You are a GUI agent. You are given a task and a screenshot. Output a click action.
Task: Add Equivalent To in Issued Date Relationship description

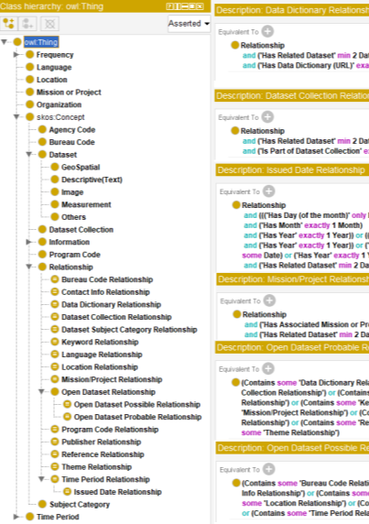click(x=269, y=191)
